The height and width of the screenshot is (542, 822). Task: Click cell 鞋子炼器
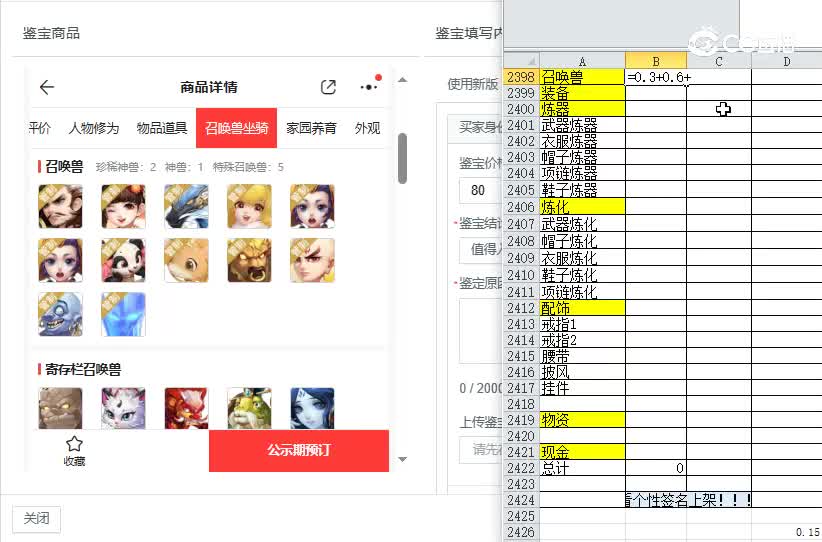[582, 190]
